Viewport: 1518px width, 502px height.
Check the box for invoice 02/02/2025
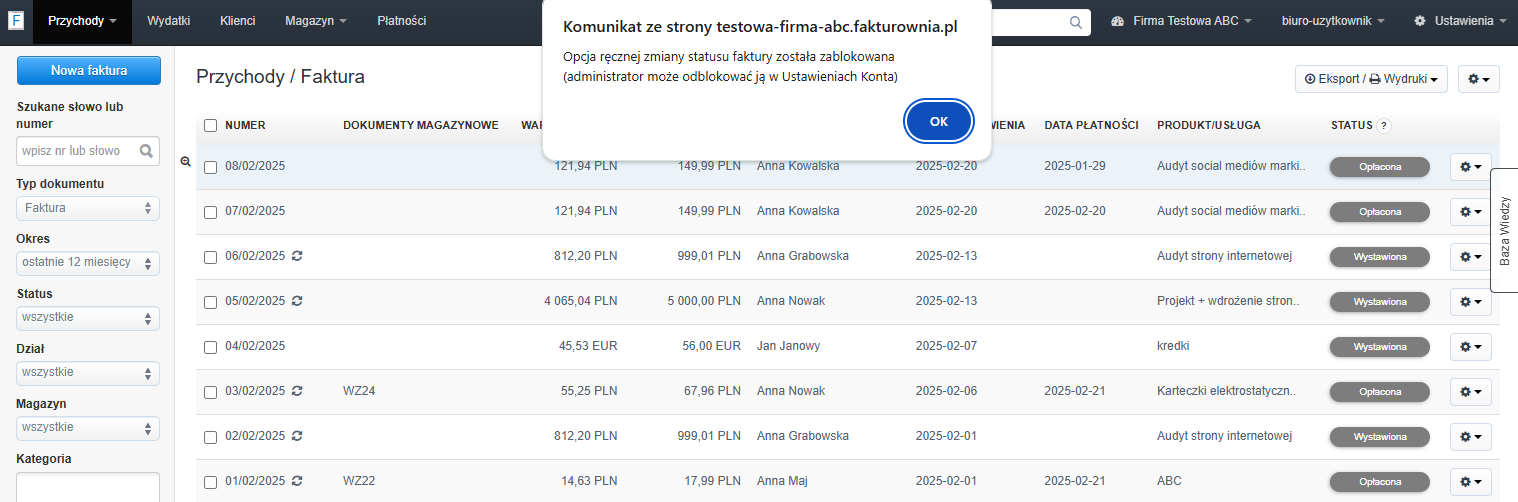210,437
